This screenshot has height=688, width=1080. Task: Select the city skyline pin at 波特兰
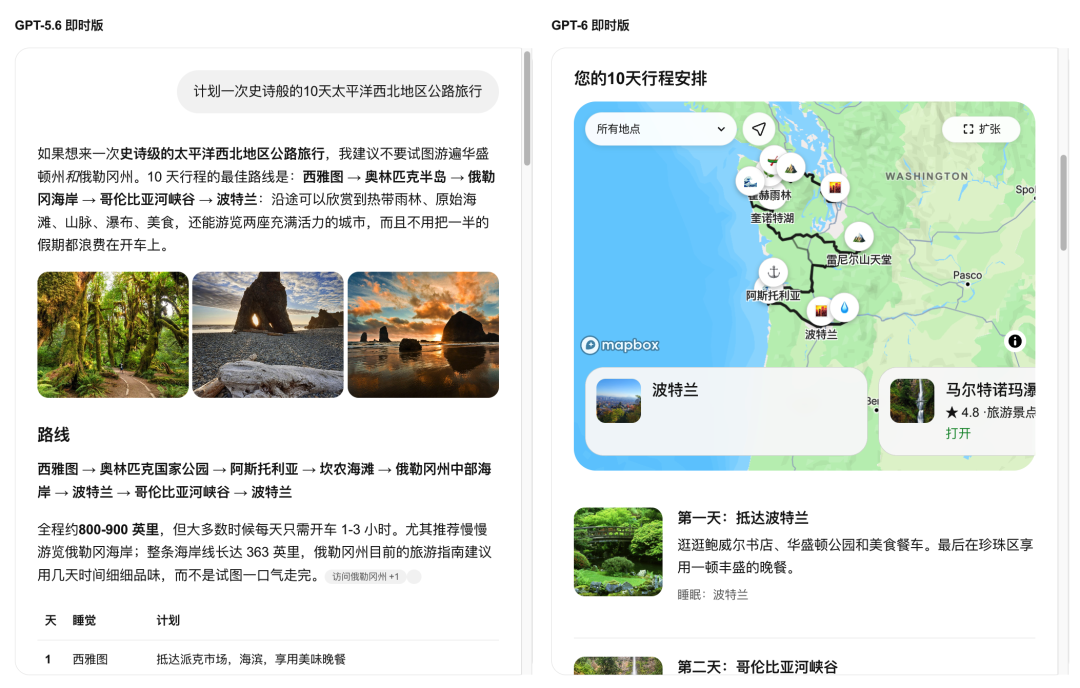[x=821, y=310]
